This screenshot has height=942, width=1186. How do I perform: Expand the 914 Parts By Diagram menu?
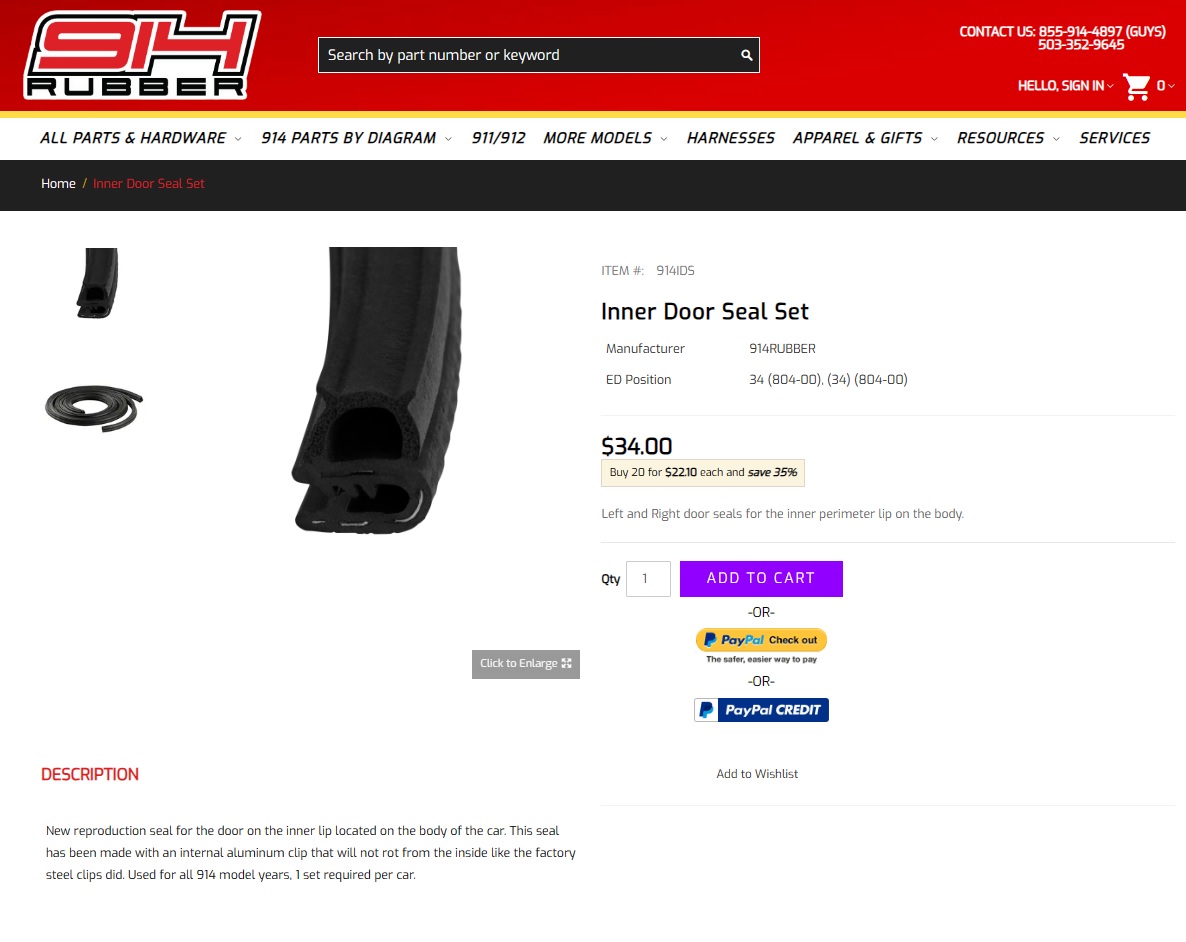tap(356, 138)
